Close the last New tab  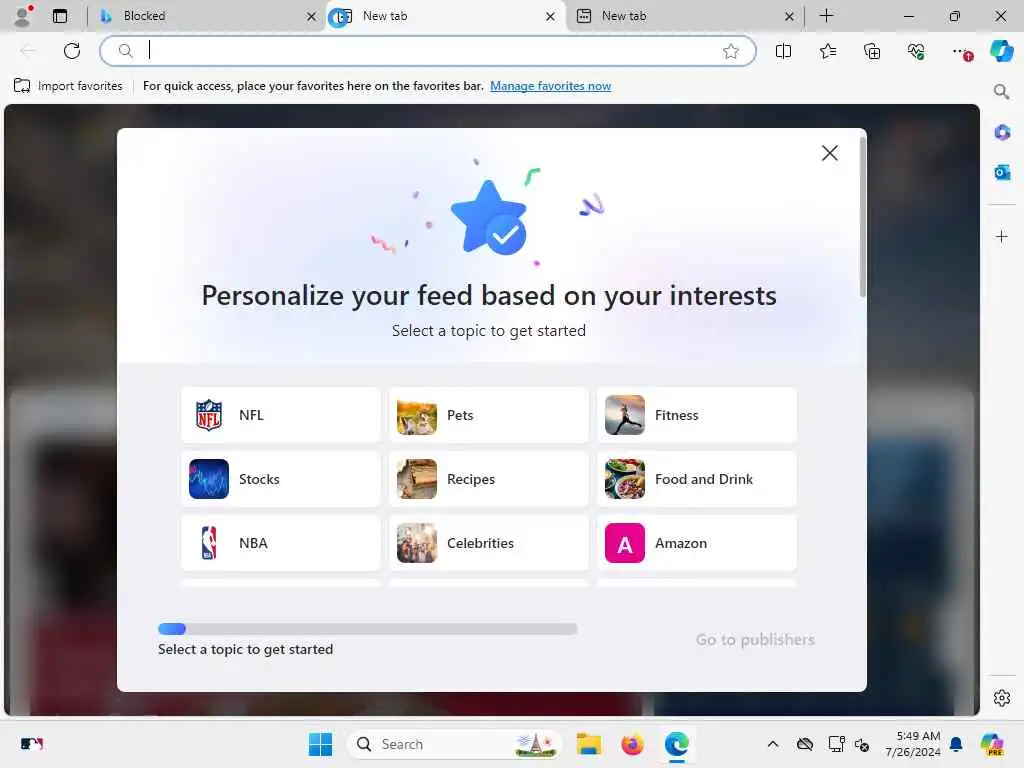[789, 16]
